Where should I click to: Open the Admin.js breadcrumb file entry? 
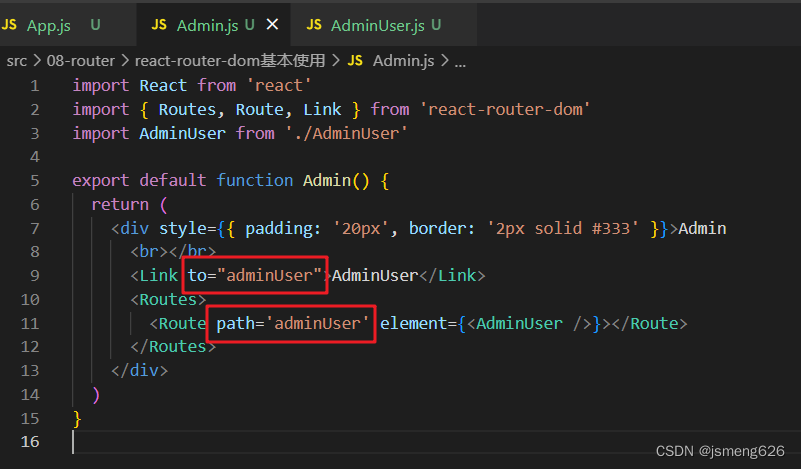[x=404, y=61]
